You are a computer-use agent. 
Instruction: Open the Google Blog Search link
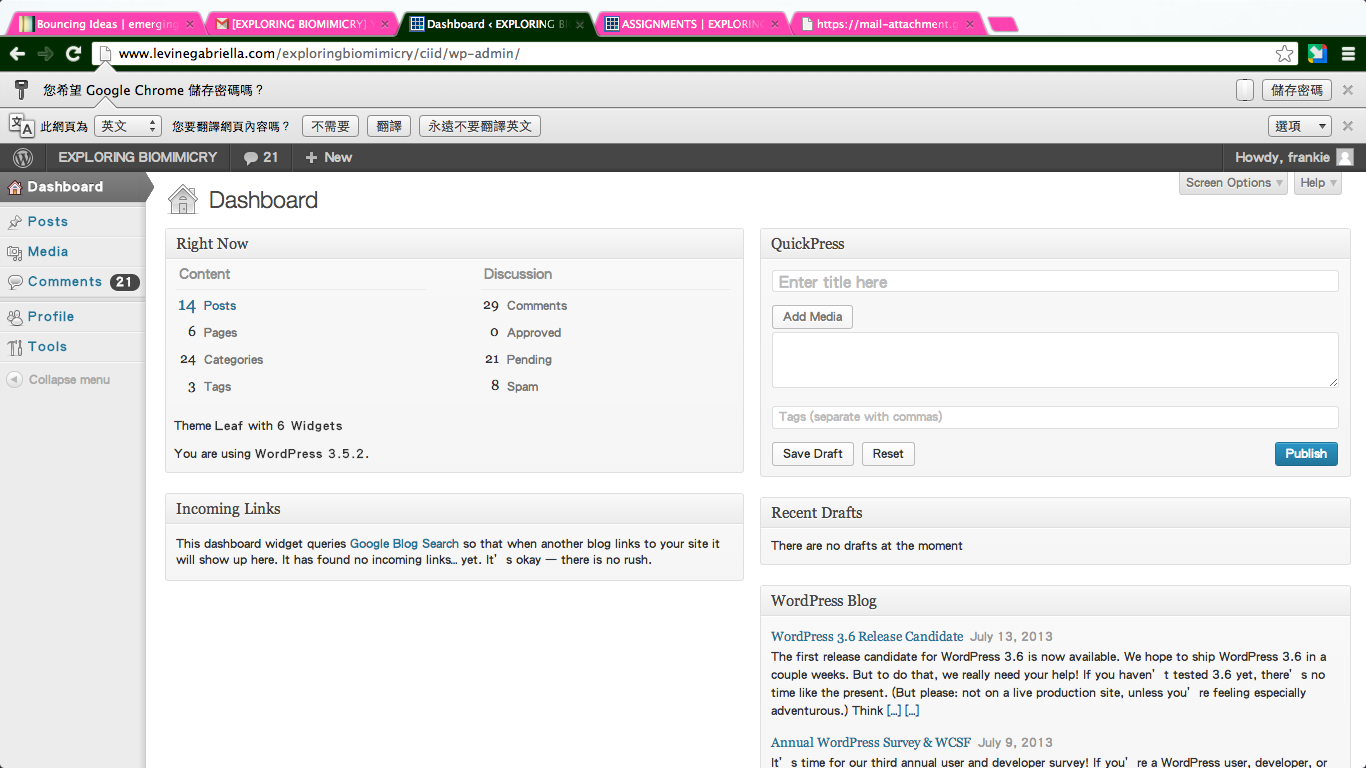tap(404, 544)
